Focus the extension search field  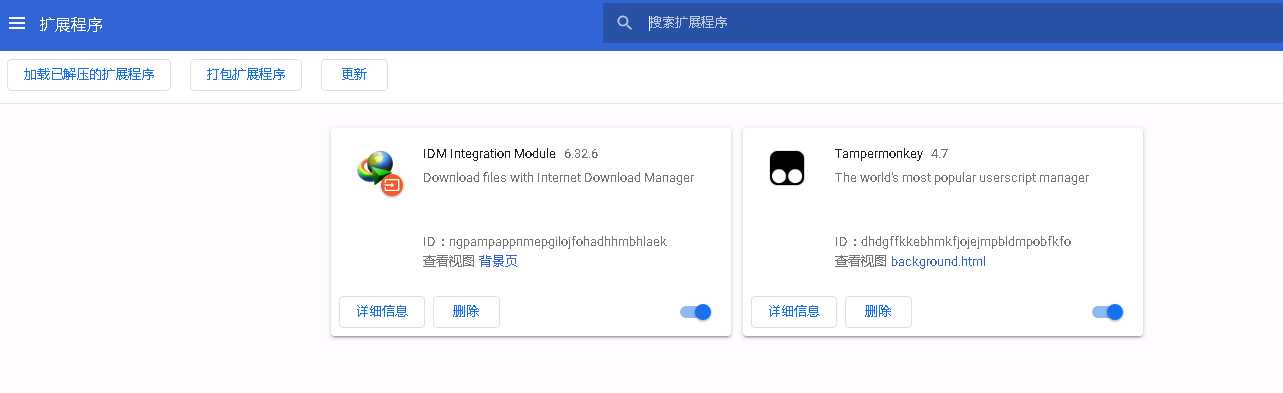(942, 22)
